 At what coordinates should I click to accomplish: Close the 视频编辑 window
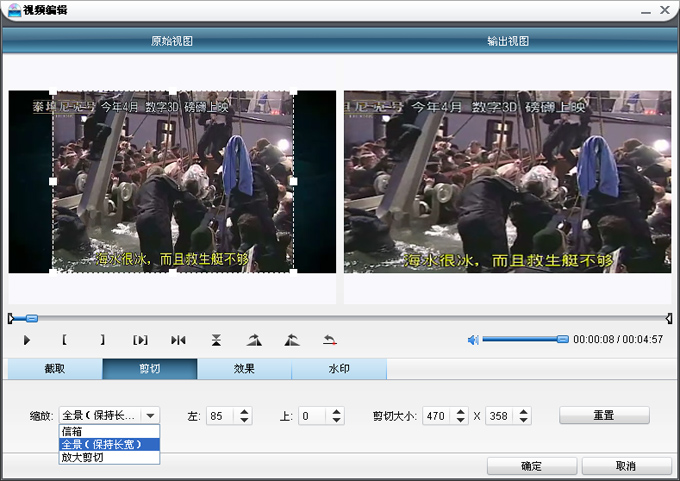(x=665, y=10)
